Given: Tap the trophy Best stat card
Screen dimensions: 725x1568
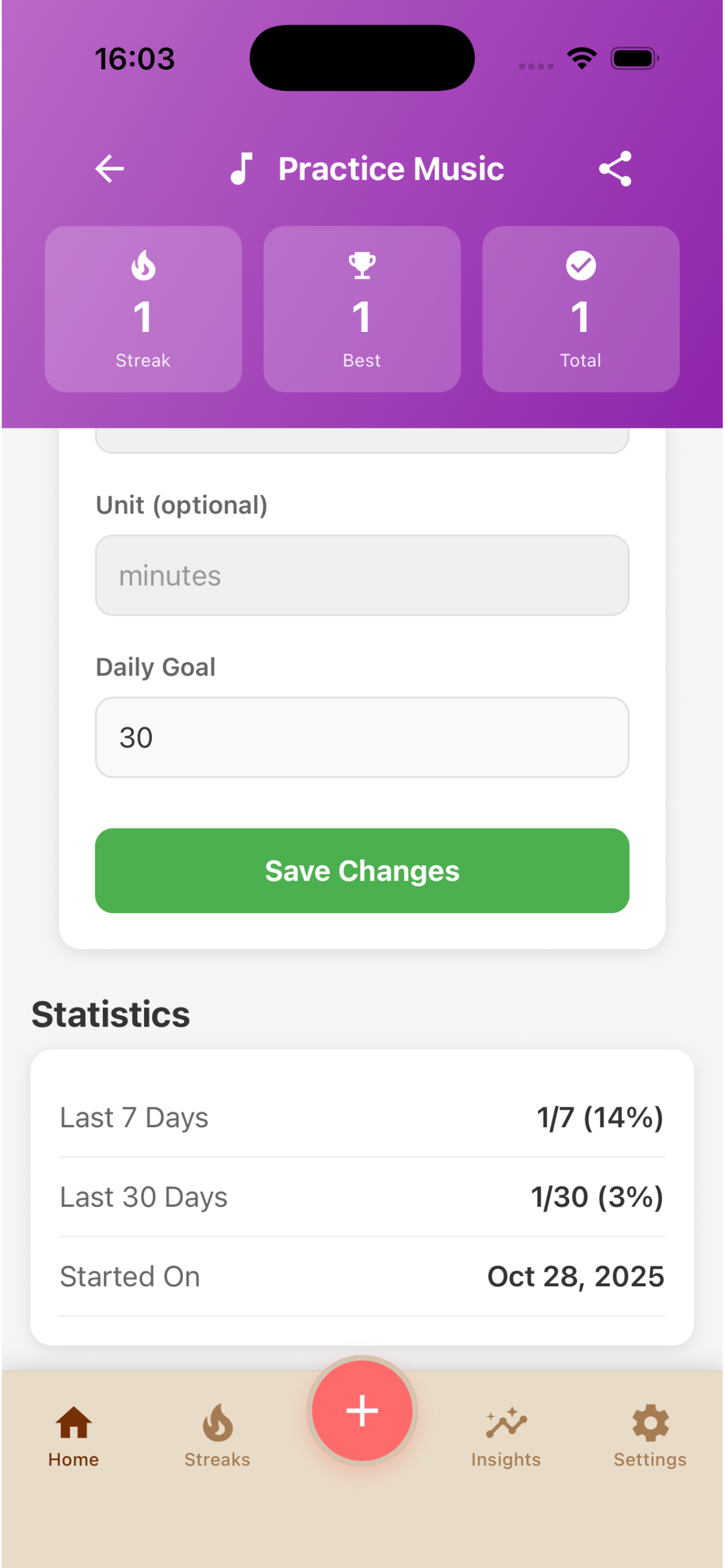Looking at the screenshot, I should (x=361, y=308).
